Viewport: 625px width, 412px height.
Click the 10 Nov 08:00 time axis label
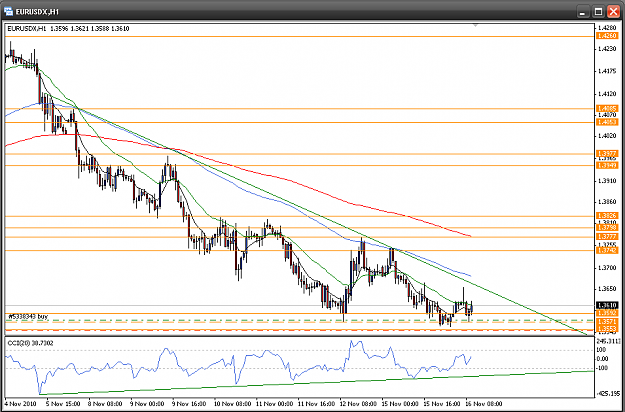pos(233,403)
